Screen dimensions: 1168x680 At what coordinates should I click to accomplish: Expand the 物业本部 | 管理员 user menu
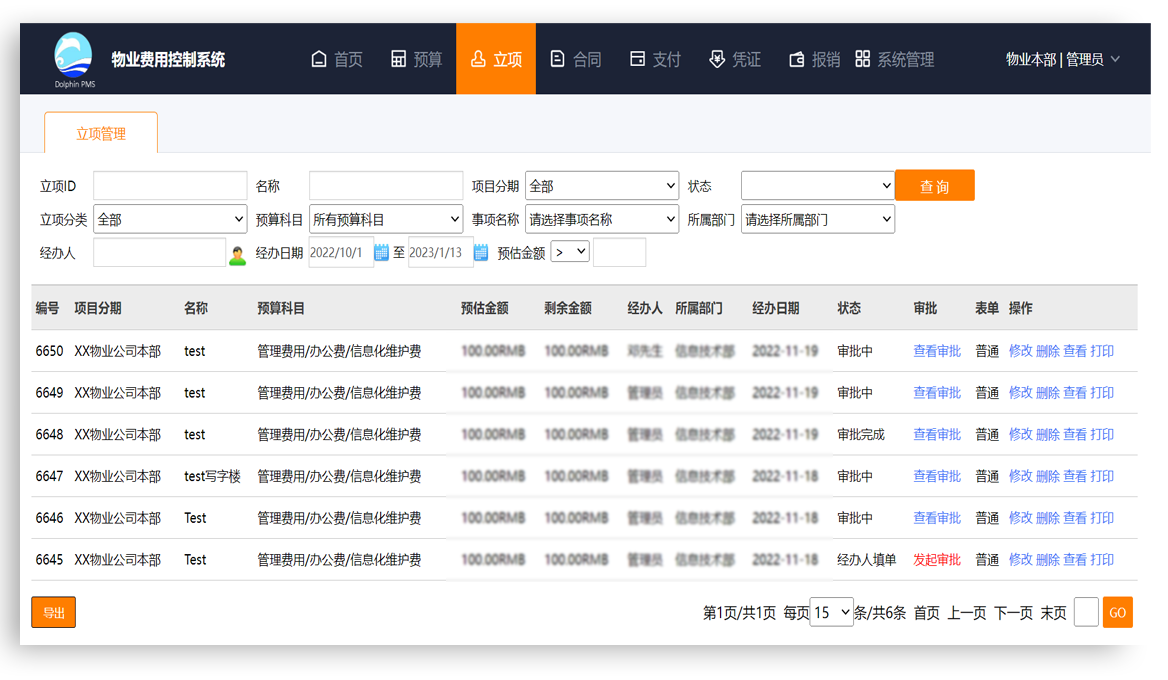(1062, 60)
